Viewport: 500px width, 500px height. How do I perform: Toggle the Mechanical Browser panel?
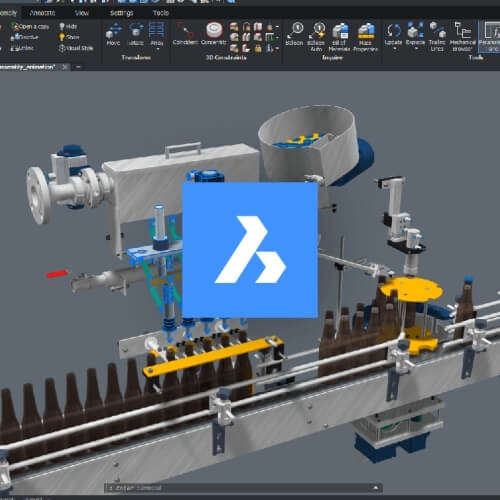click(463, 37)
